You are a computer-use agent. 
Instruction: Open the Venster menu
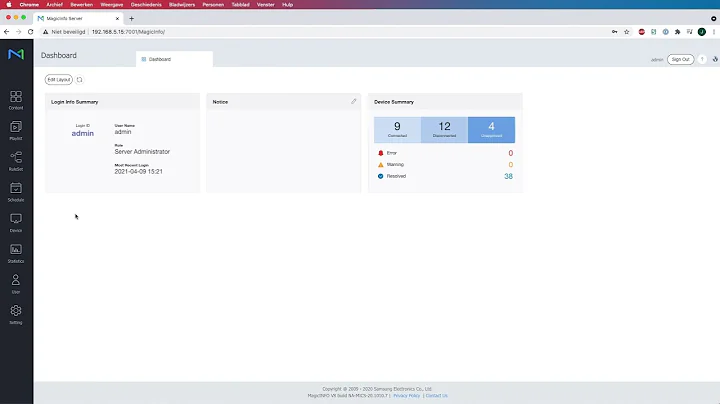pos(265,5)
